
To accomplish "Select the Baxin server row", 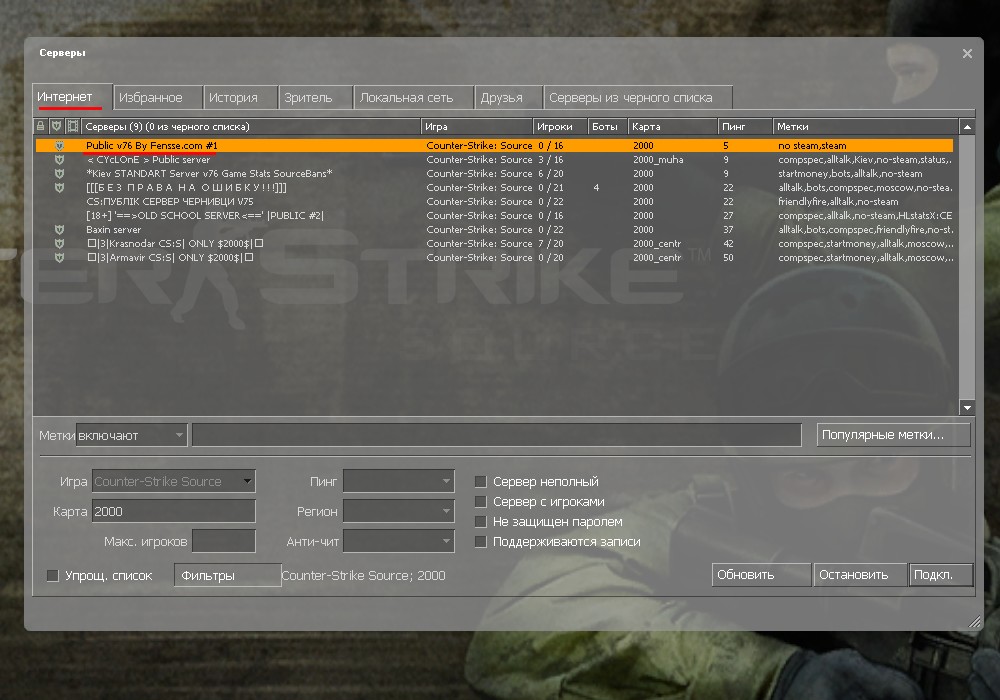I will coord(494,230).
